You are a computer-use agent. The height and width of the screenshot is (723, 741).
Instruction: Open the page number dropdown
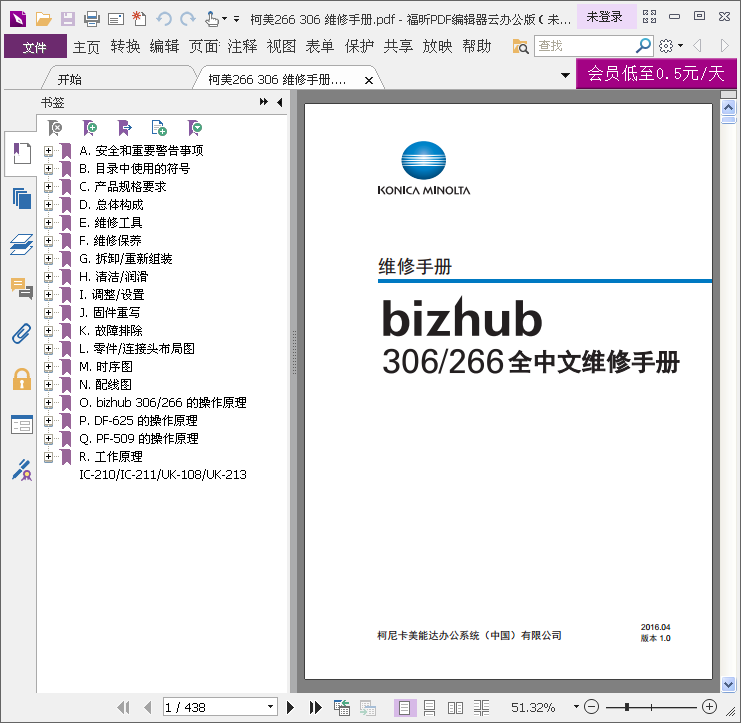[270, 707]
